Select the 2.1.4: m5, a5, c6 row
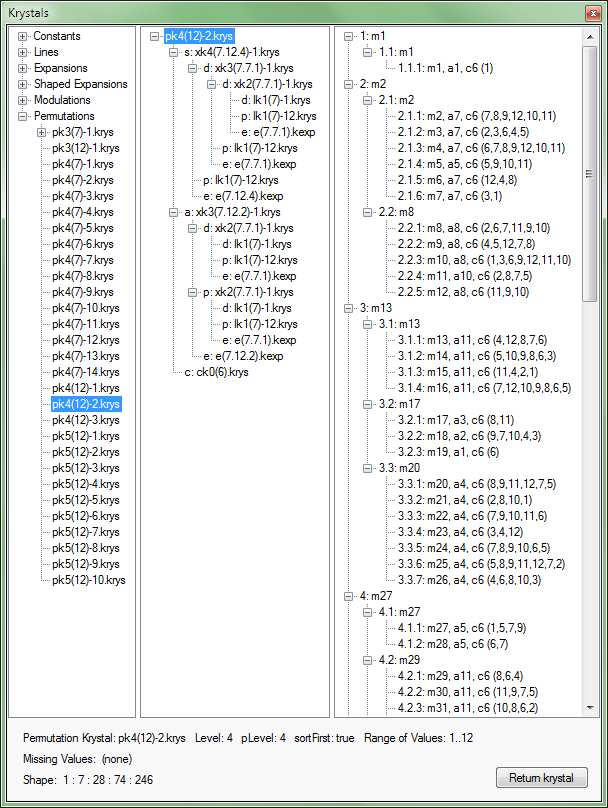 [465, 164]
